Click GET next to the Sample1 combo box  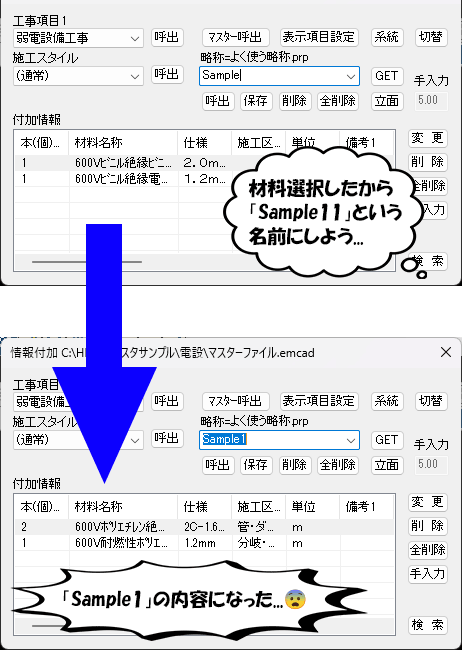[x=387, y=440]
